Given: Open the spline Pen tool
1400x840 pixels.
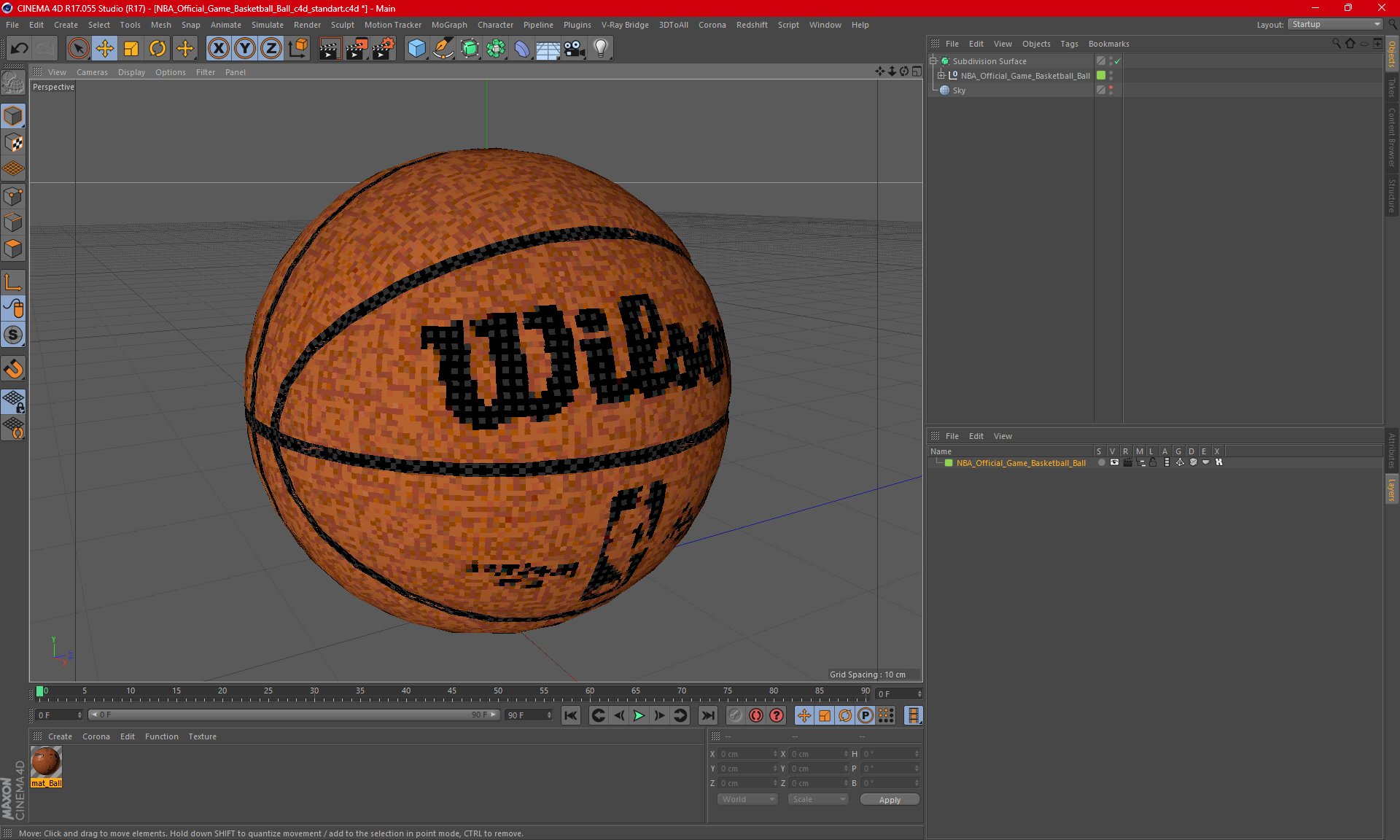Looking at the screenshot, I should point(443,49).
